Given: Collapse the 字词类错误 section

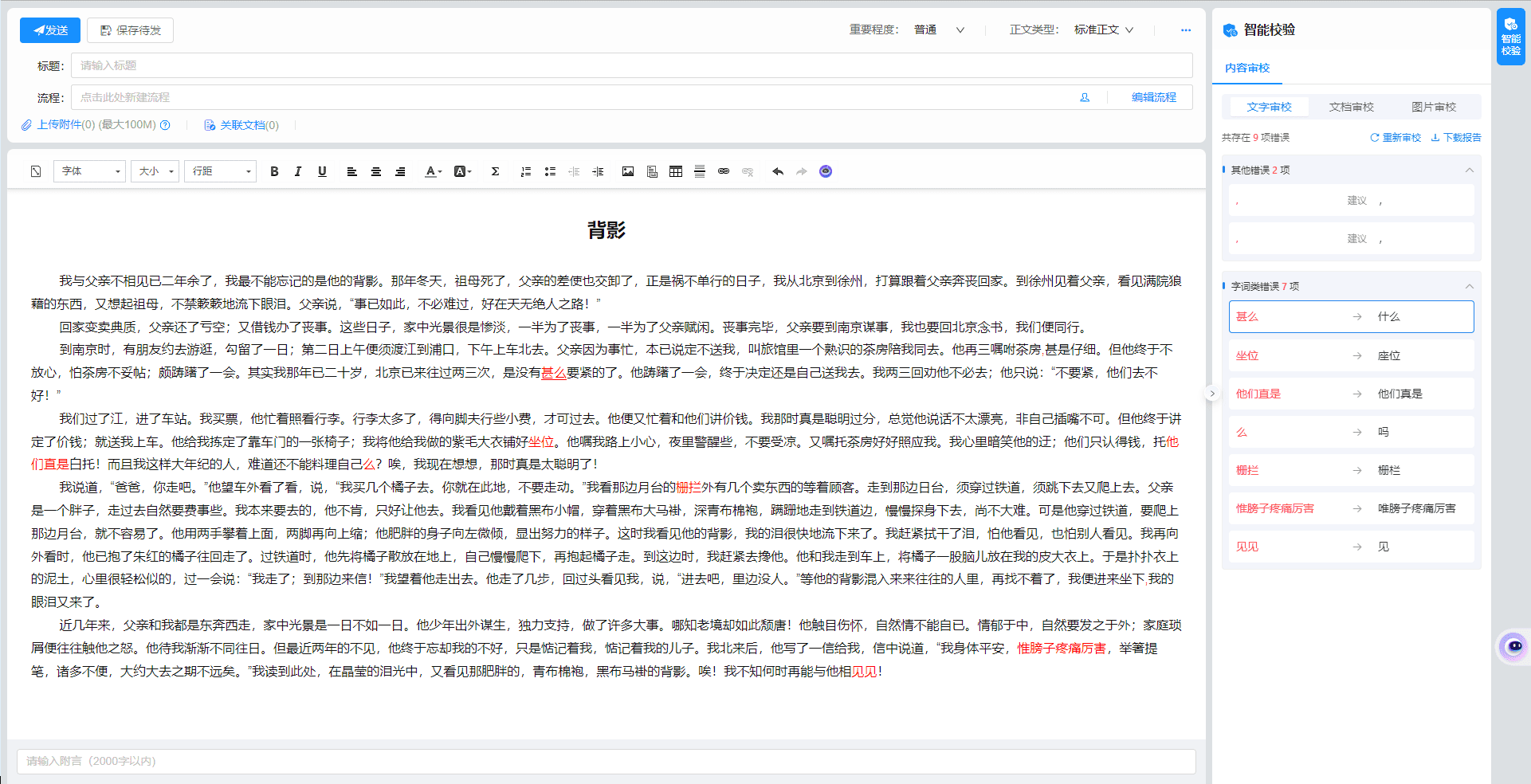Looking at the screenshot, I should point(1470,286).
